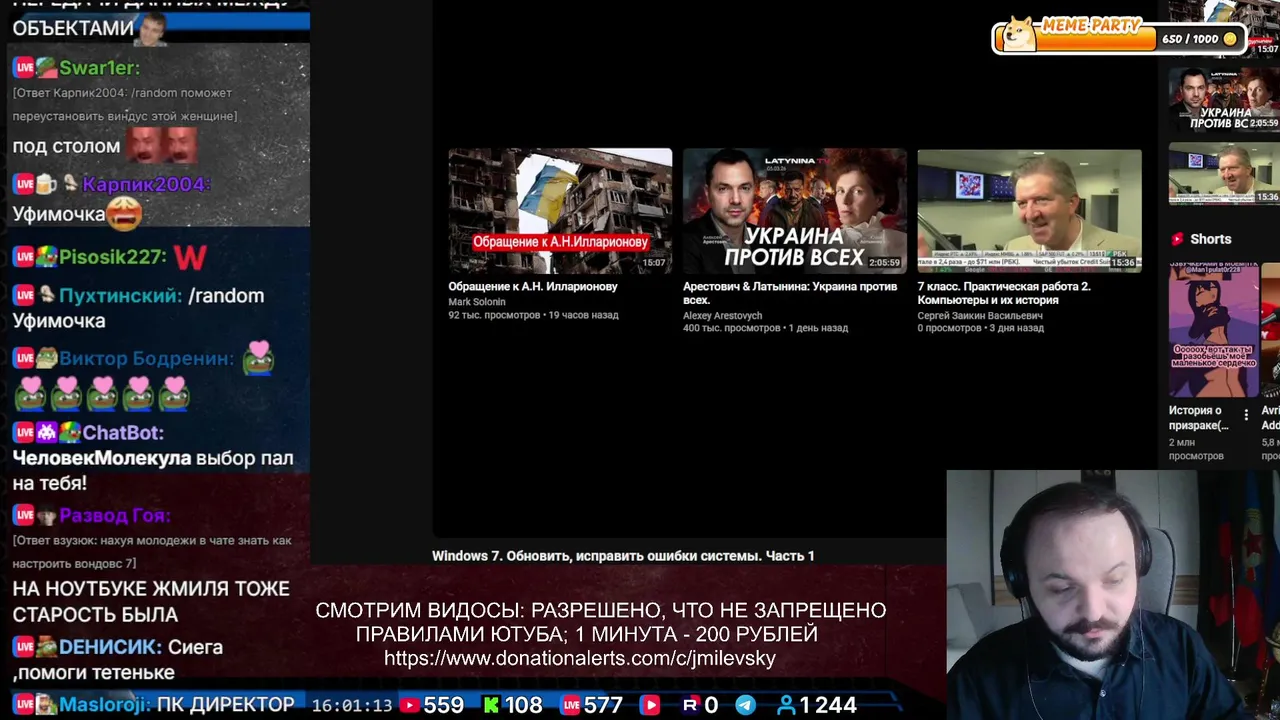
Task: Click the LIVE badge beside 577
Action: [571, 705]
